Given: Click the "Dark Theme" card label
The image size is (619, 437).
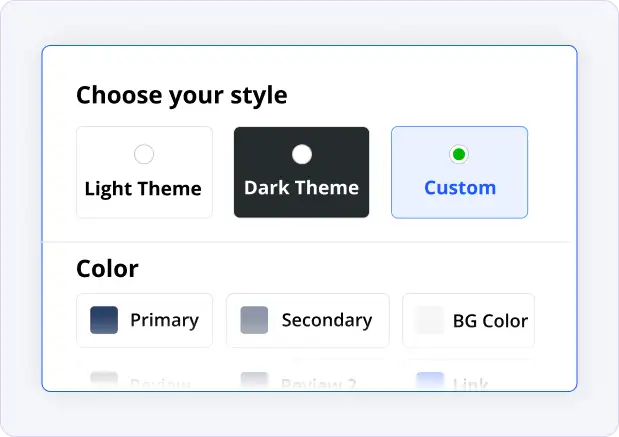Looking at the screenshot, I should (301, 188).
